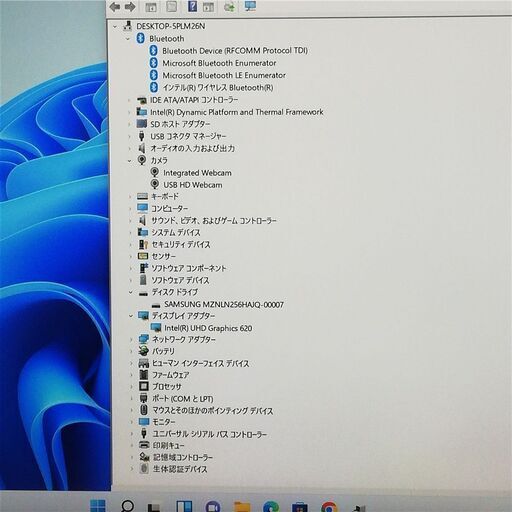The image size is (512, 512).
Task: Collapse the DESKTOP-SPLM26N root node
Action: click(115, 26)
